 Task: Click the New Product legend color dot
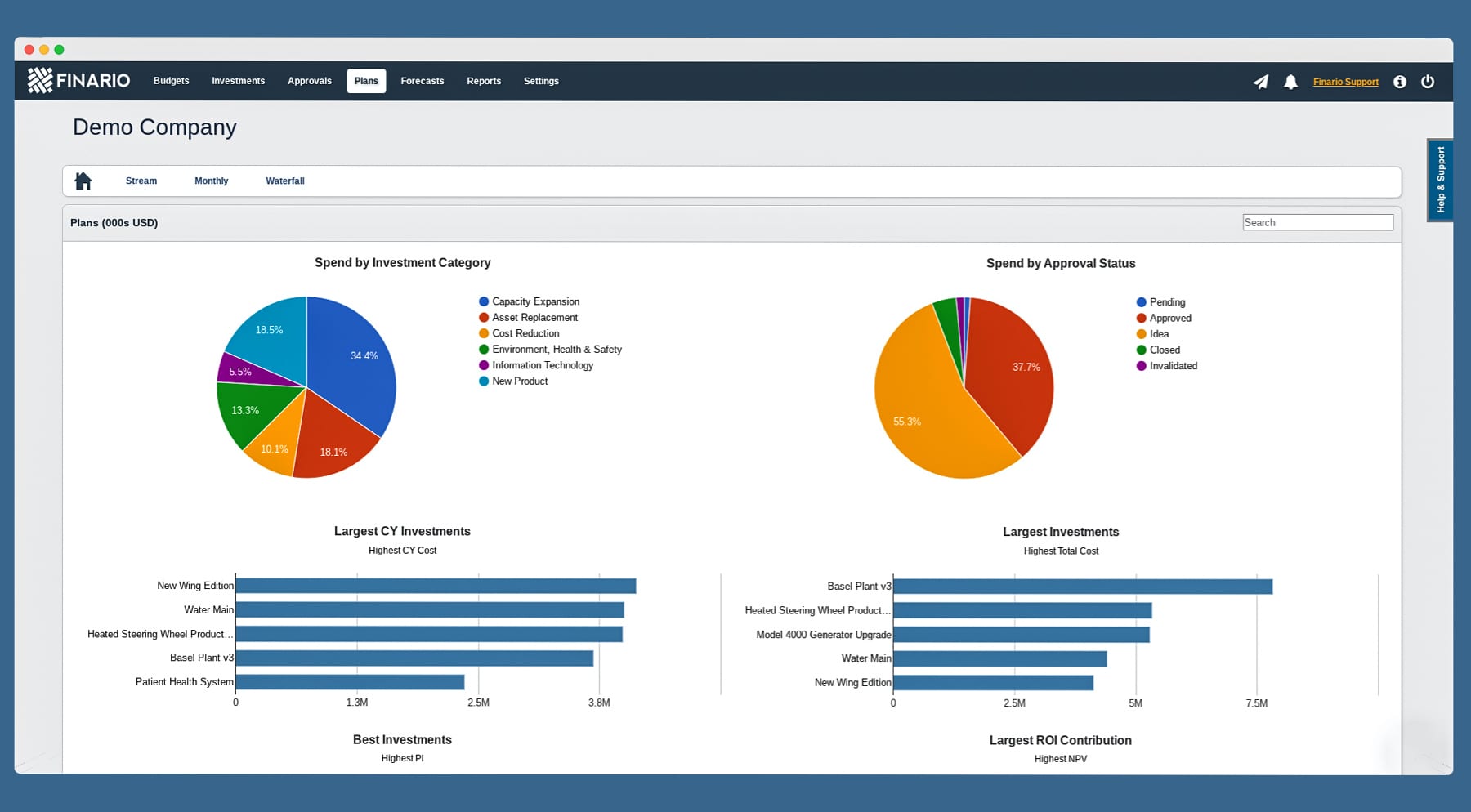pos(484,381)
